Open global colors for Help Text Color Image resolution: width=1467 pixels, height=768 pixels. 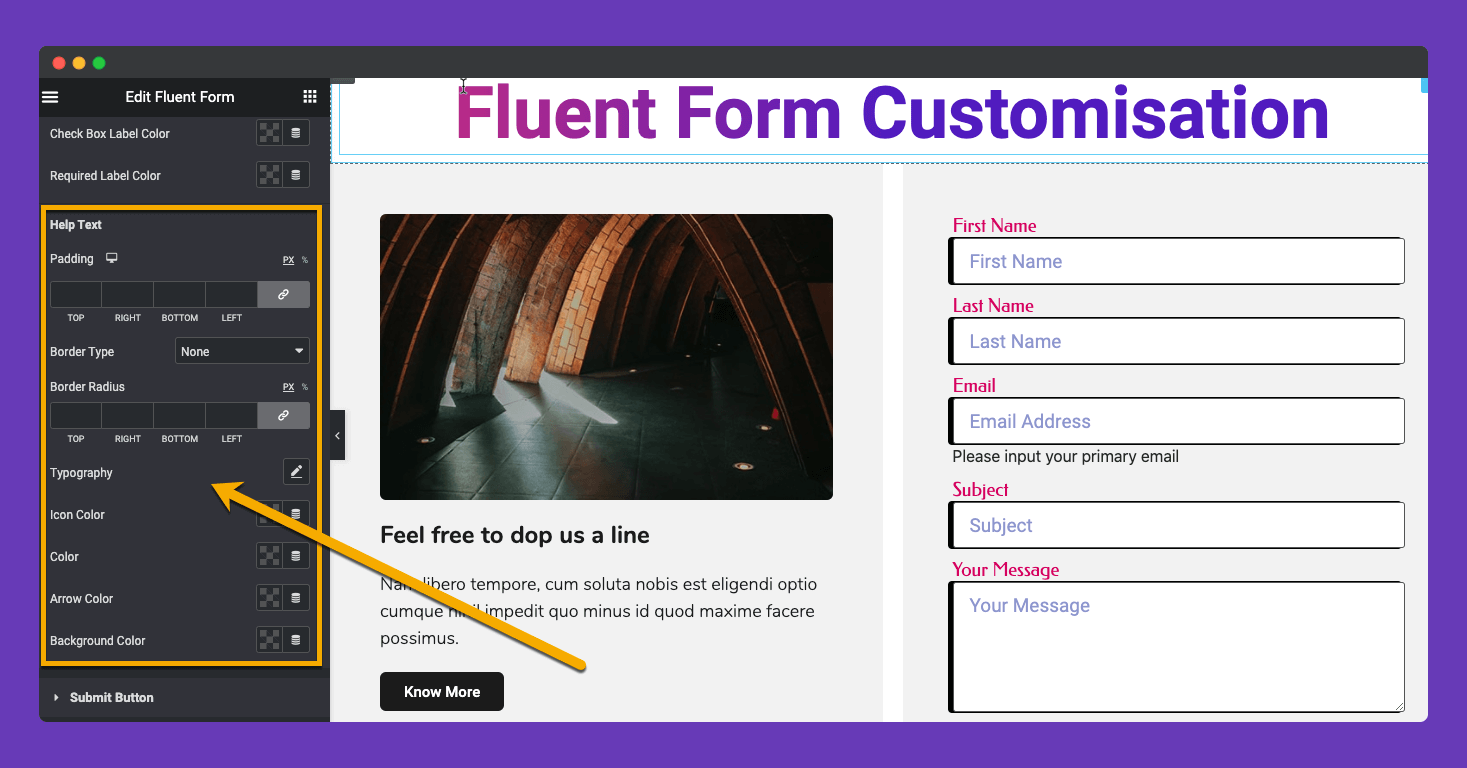point(296,556)
